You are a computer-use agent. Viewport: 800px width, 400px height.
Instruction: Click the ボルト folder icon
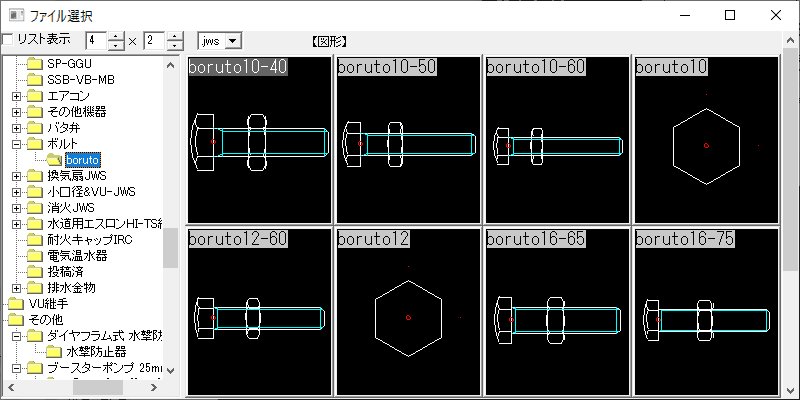point(35,143)
